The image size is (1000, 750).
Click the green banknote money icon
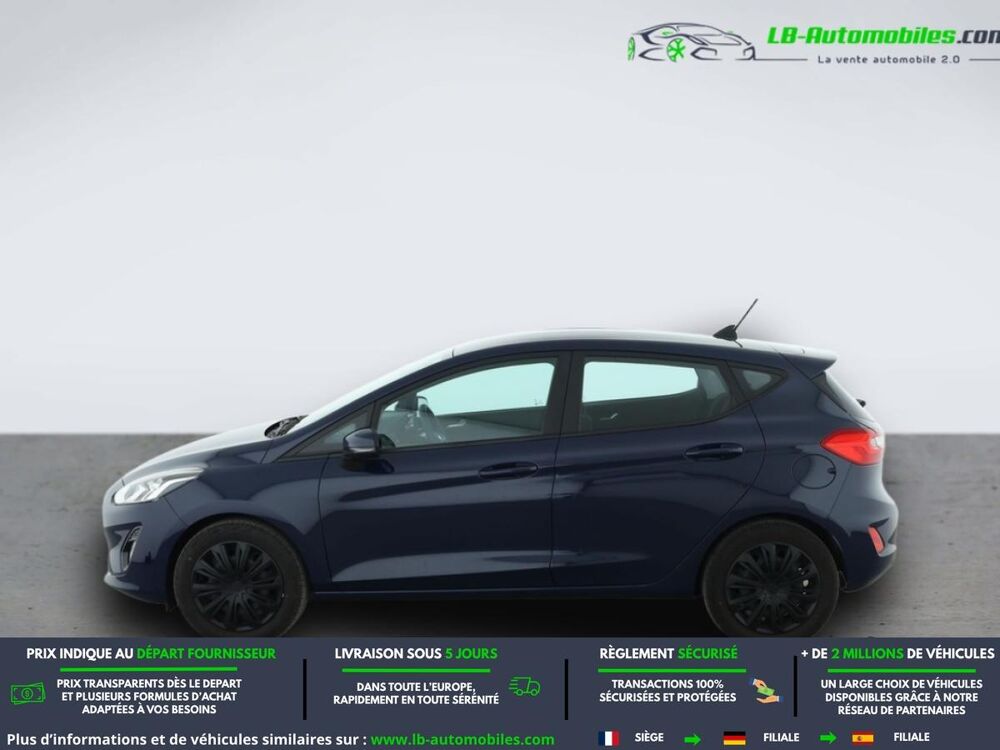tap(28, 693)
